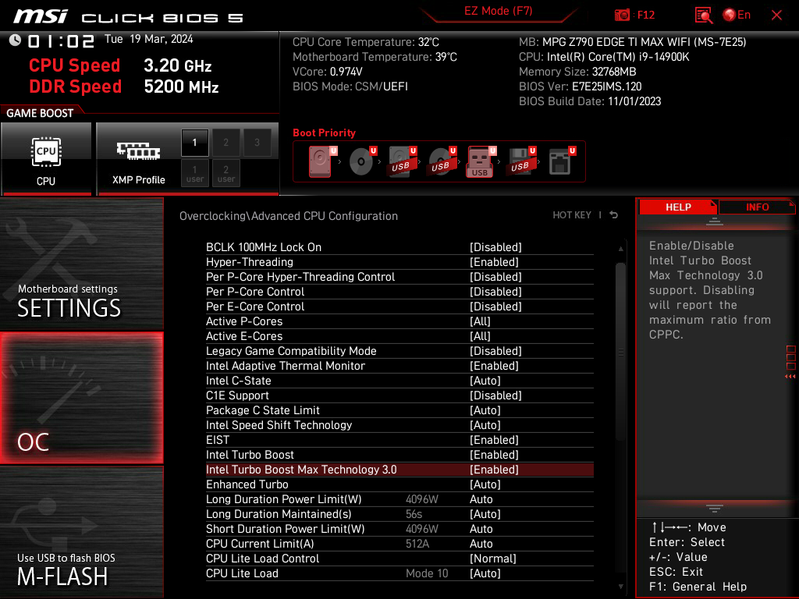799x599 pixels.
Task: Open the CPU Lite Load [Auto] dropdown
Action: click(485, 574)
